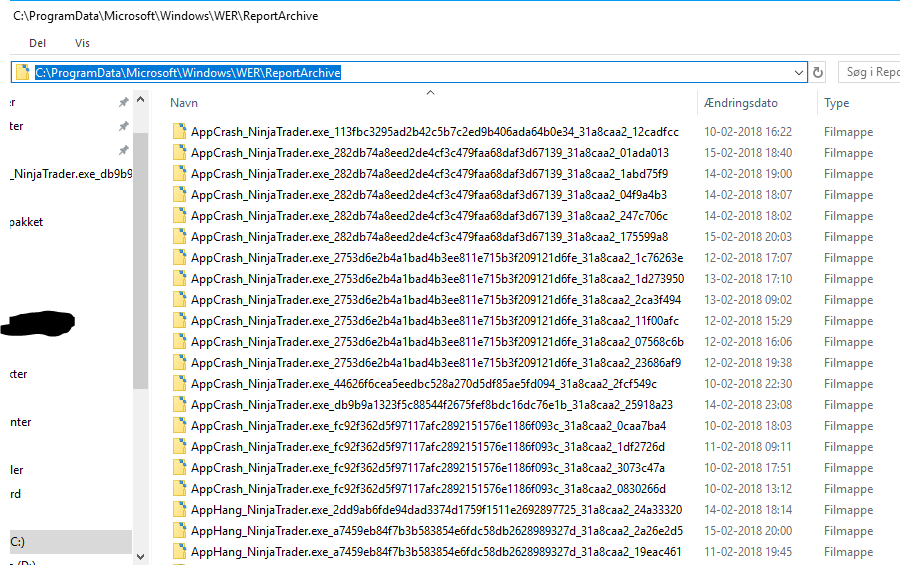Click navigation pane scrollbar up arrow

141,100
